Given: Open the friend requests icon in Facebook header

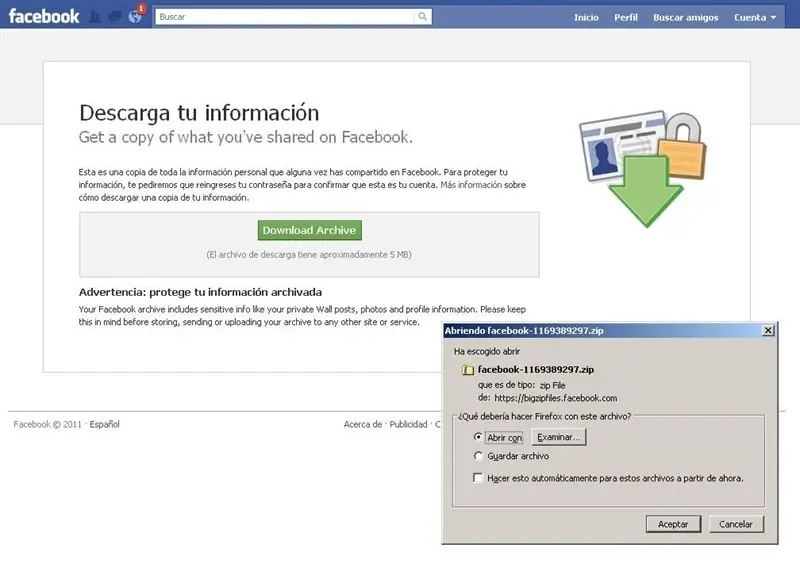Looking at the screenshot, I should coord(95,17).
